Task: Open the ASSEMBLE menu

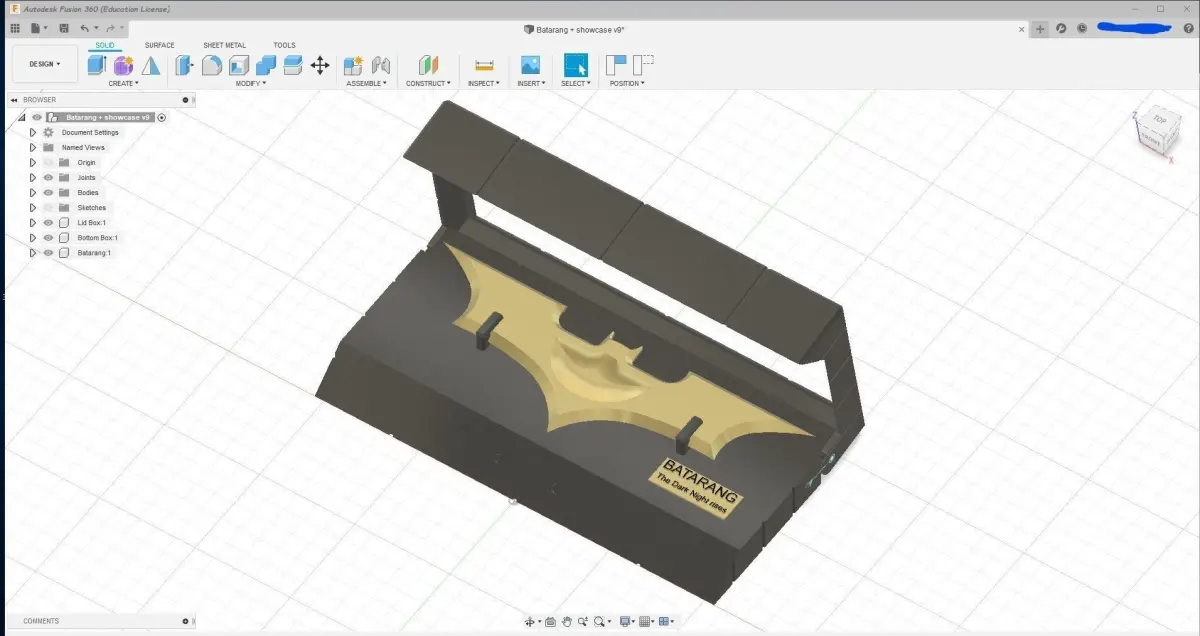Action: coord(367,84)
